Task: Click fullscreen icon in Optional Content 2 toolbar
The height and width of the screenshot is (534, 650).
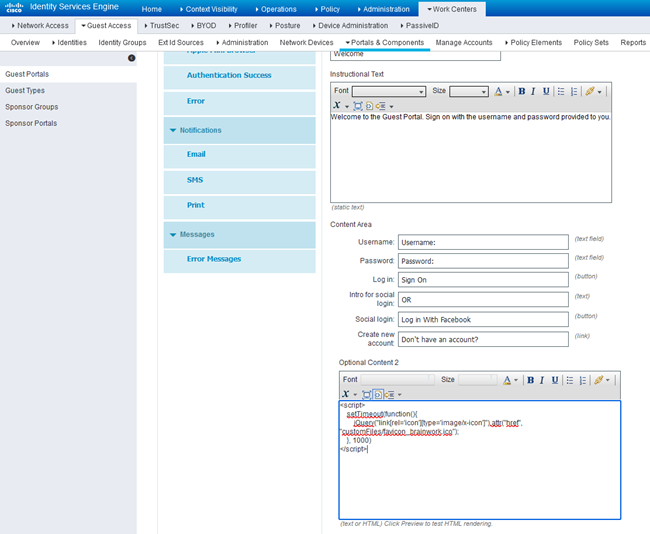Action: tap(366, 395)
